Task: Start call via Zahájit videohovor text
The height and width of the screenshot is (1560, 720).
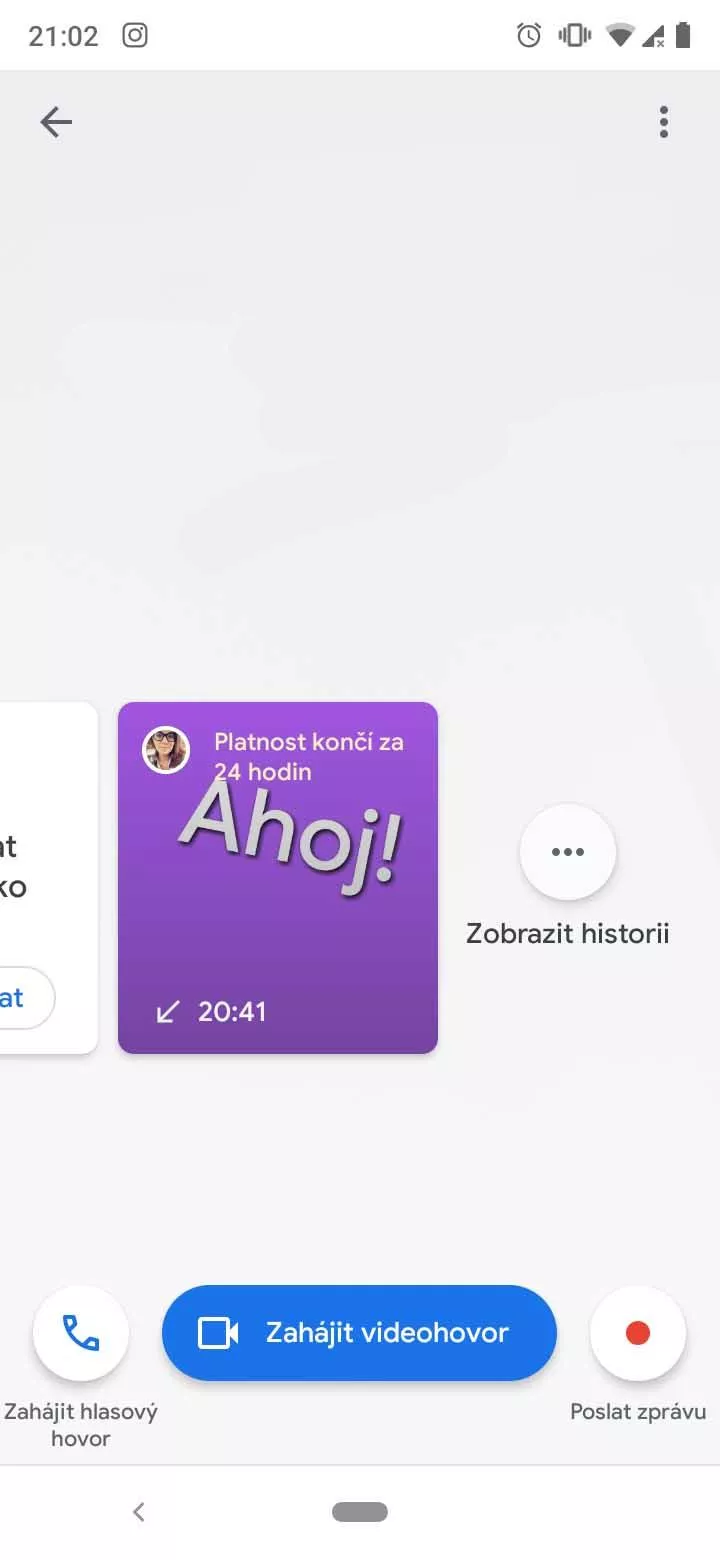Action: click(387, 1332)
